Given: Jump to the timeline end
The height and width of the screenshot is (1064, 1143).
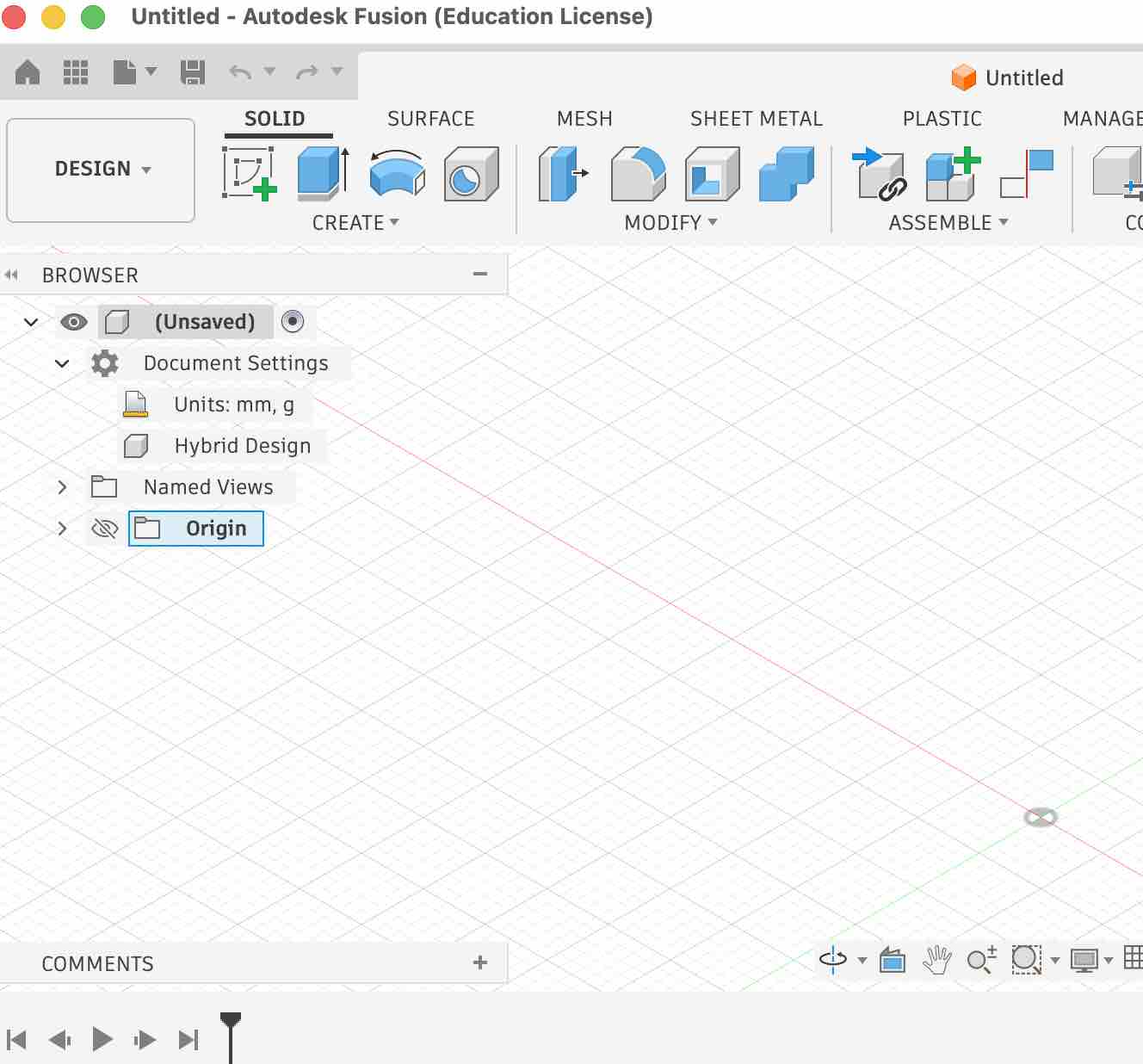Looking at the screenshot, I should pyautogui.click(x=188, y=1040).
